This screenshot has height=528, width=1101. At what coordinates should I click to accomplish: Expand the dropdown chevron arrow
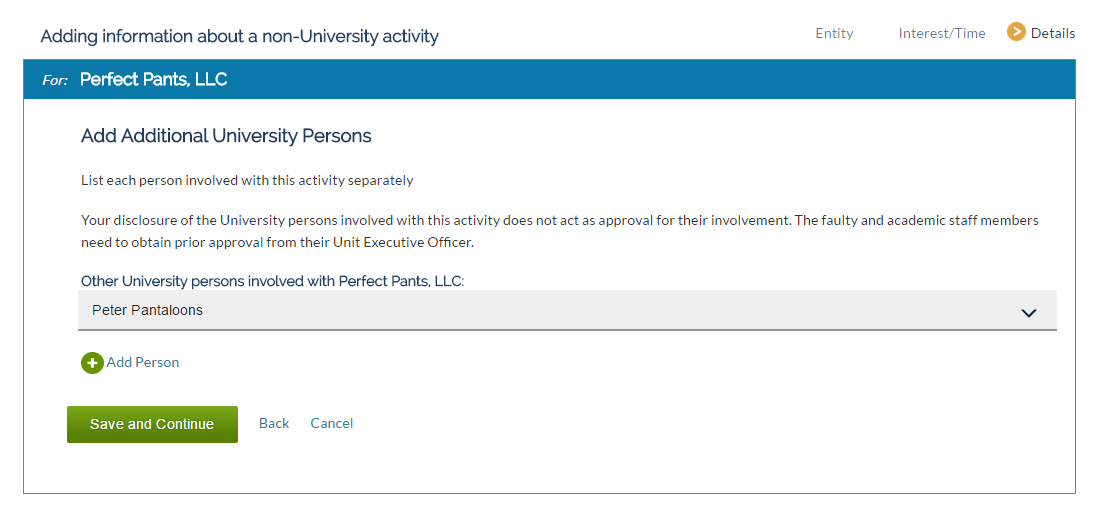1029,312
